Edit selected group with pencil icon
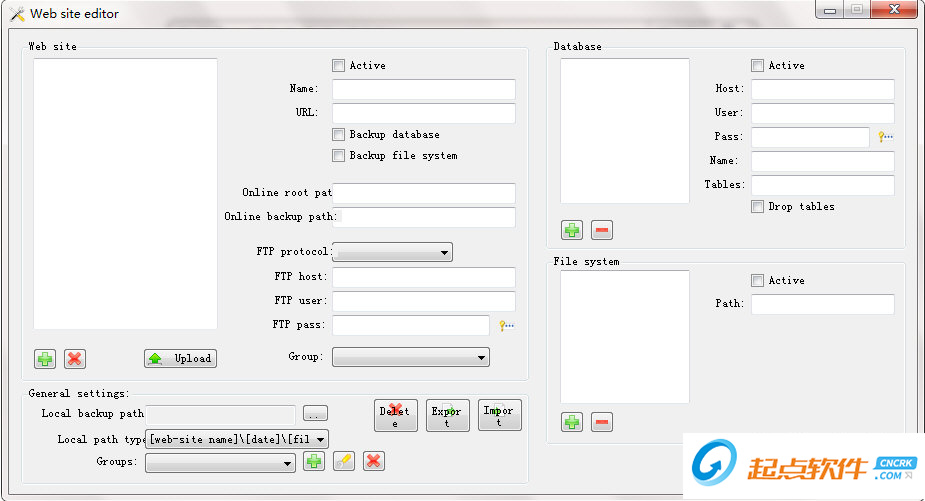The width and height of the screenshot is (925, 501). point(344,461)
